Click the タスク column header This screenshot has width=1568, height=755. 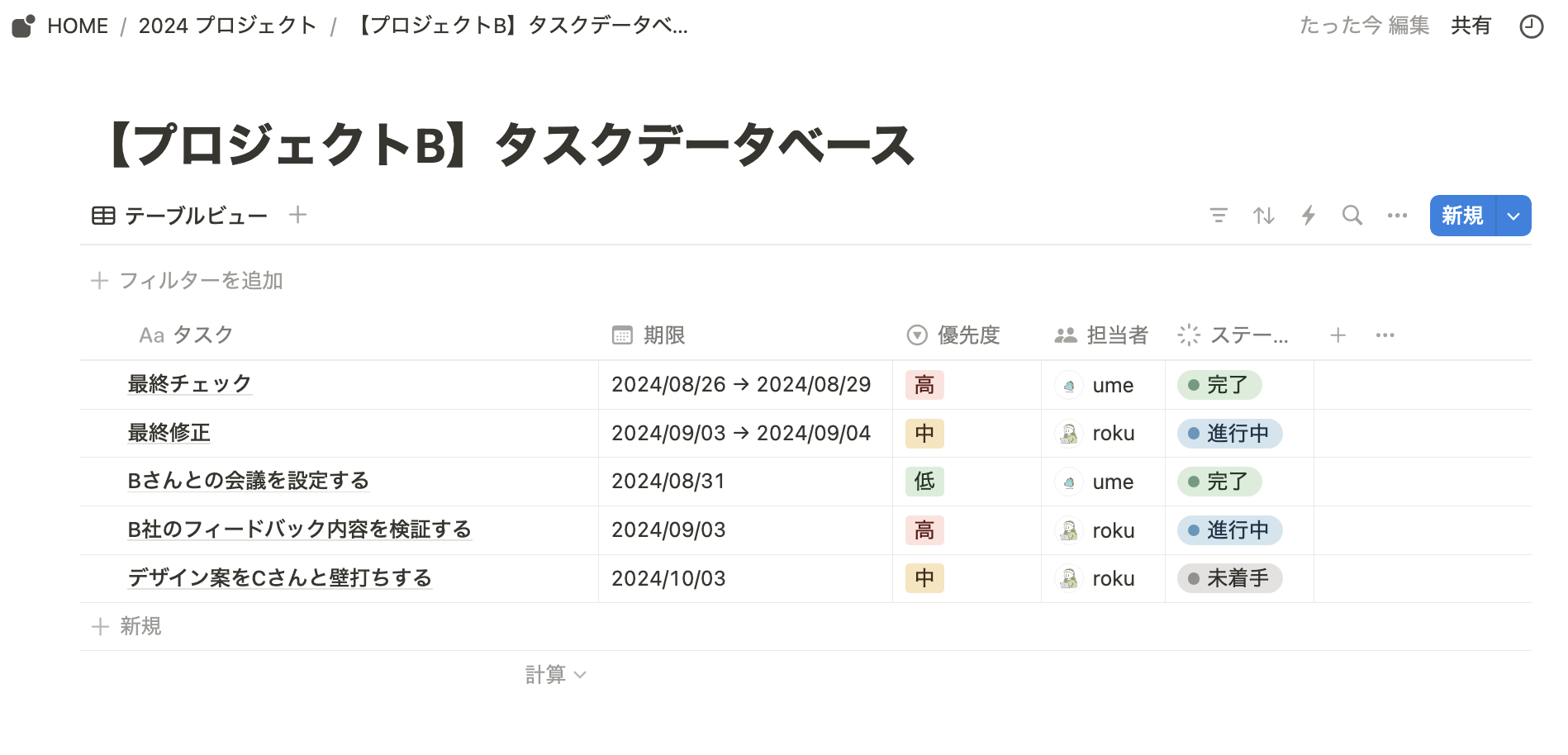point(186,335)
